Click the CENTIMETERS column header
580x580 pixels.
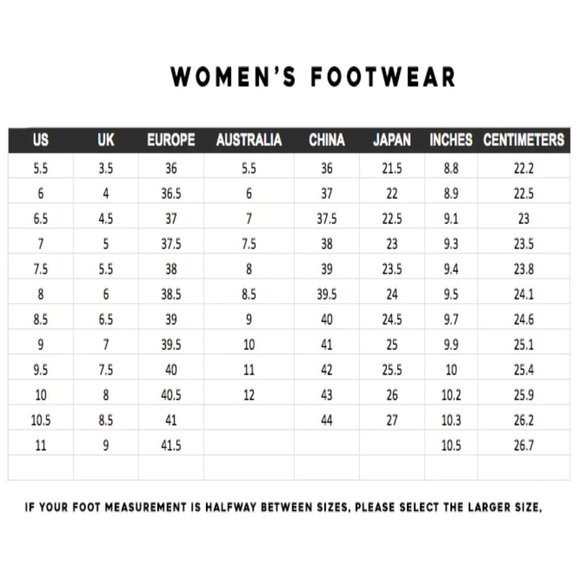tap(524, 140)
